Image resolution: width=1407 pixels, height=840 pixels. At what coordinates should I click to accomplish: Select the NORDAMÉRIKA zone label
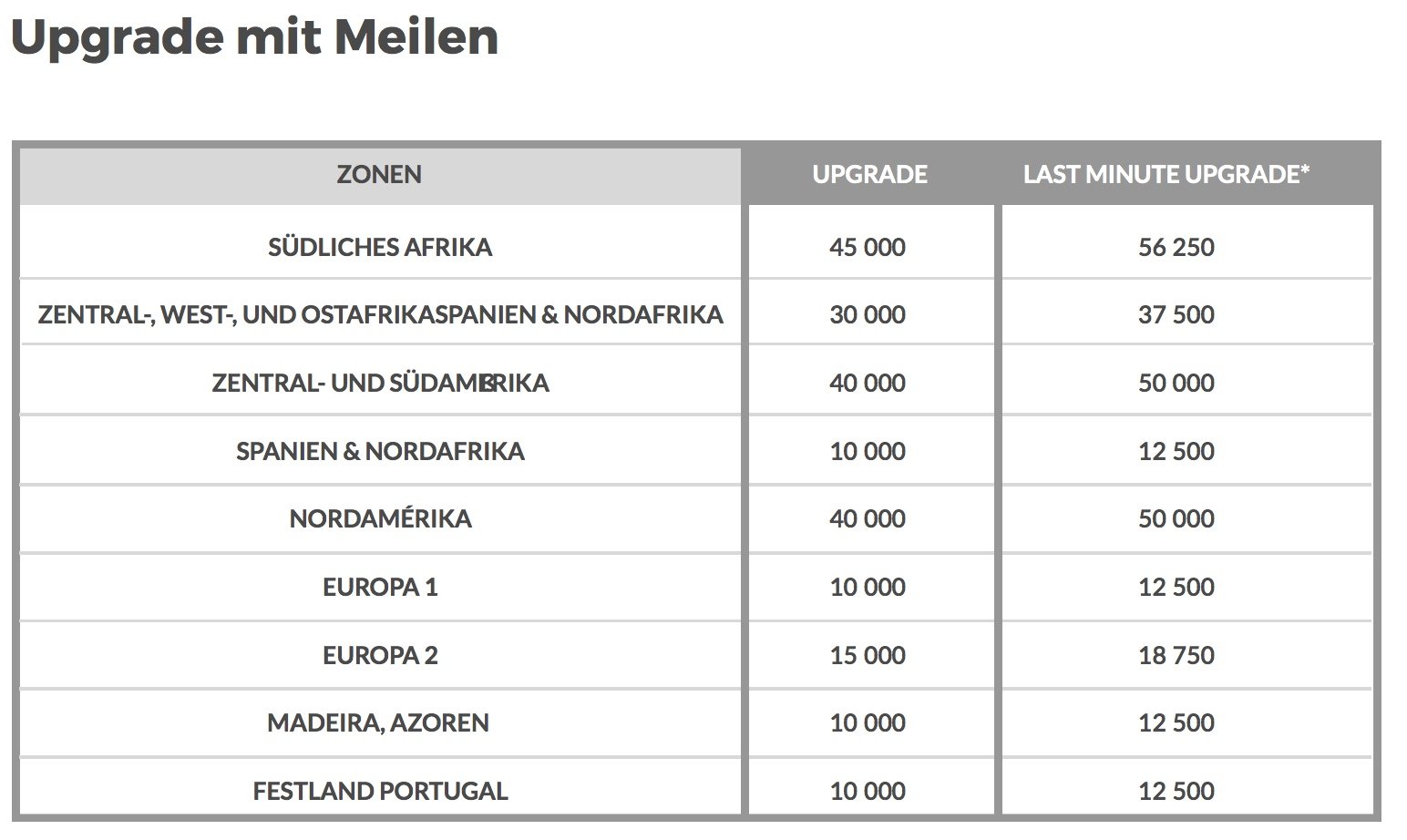(380, 518)
